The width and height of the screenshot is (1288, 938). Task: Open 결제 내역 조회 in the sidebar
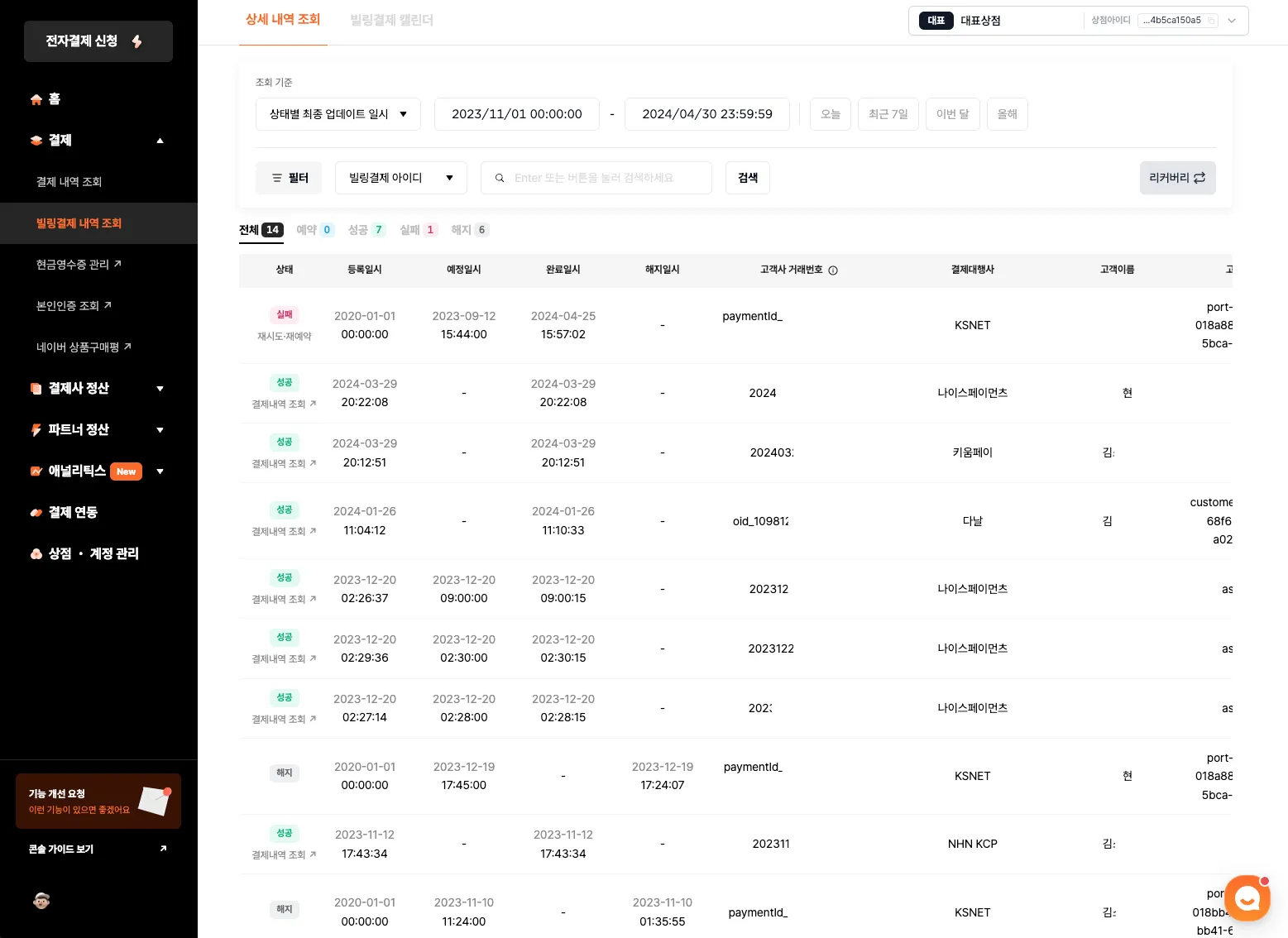point(69,182)
